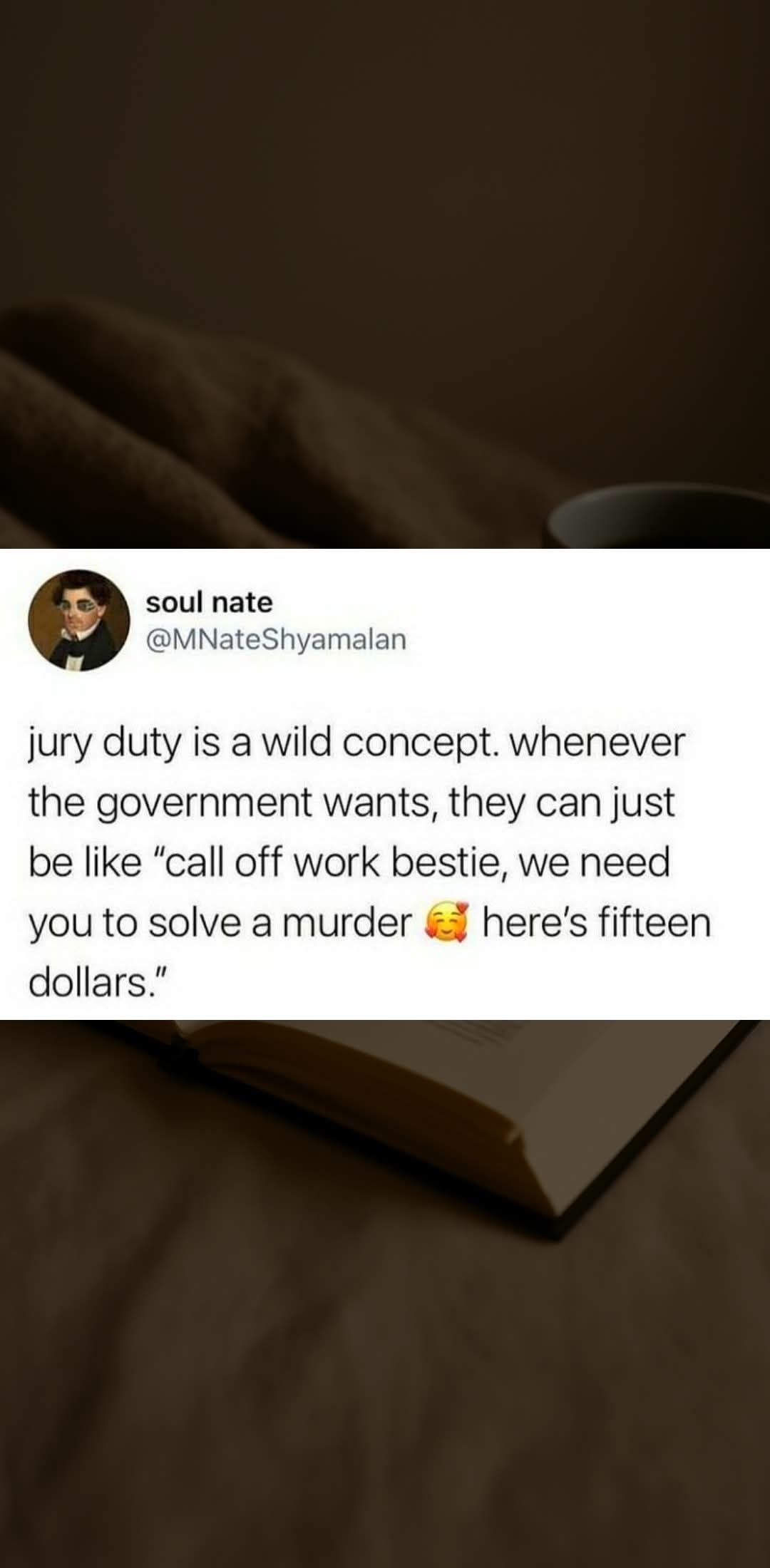Click the "soul nate" display name
The image size is (770, 1568).
pyautogui.click(x=209, y=602)
